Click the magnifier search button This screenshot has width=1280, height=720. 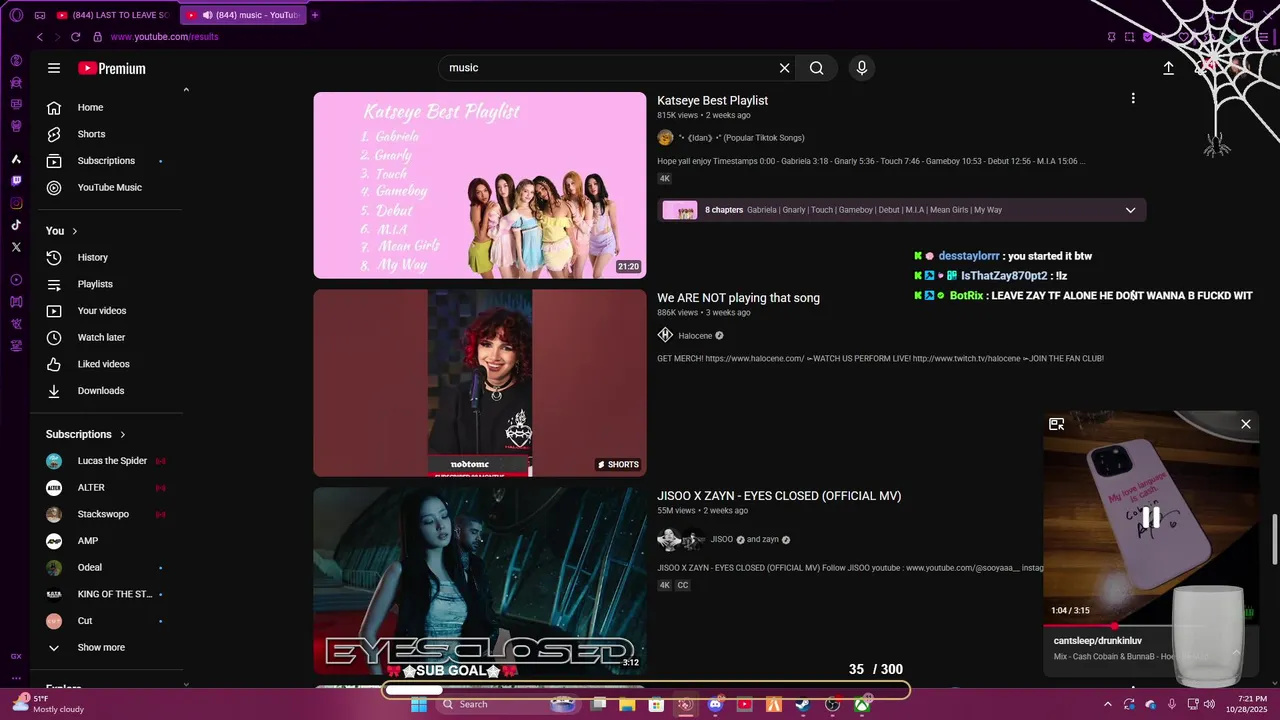(x=817, y=68)
